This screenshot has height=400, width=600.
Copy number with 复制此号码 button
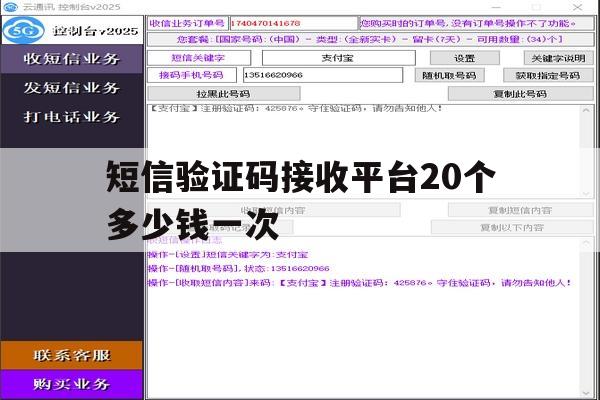tap(520, 94)
